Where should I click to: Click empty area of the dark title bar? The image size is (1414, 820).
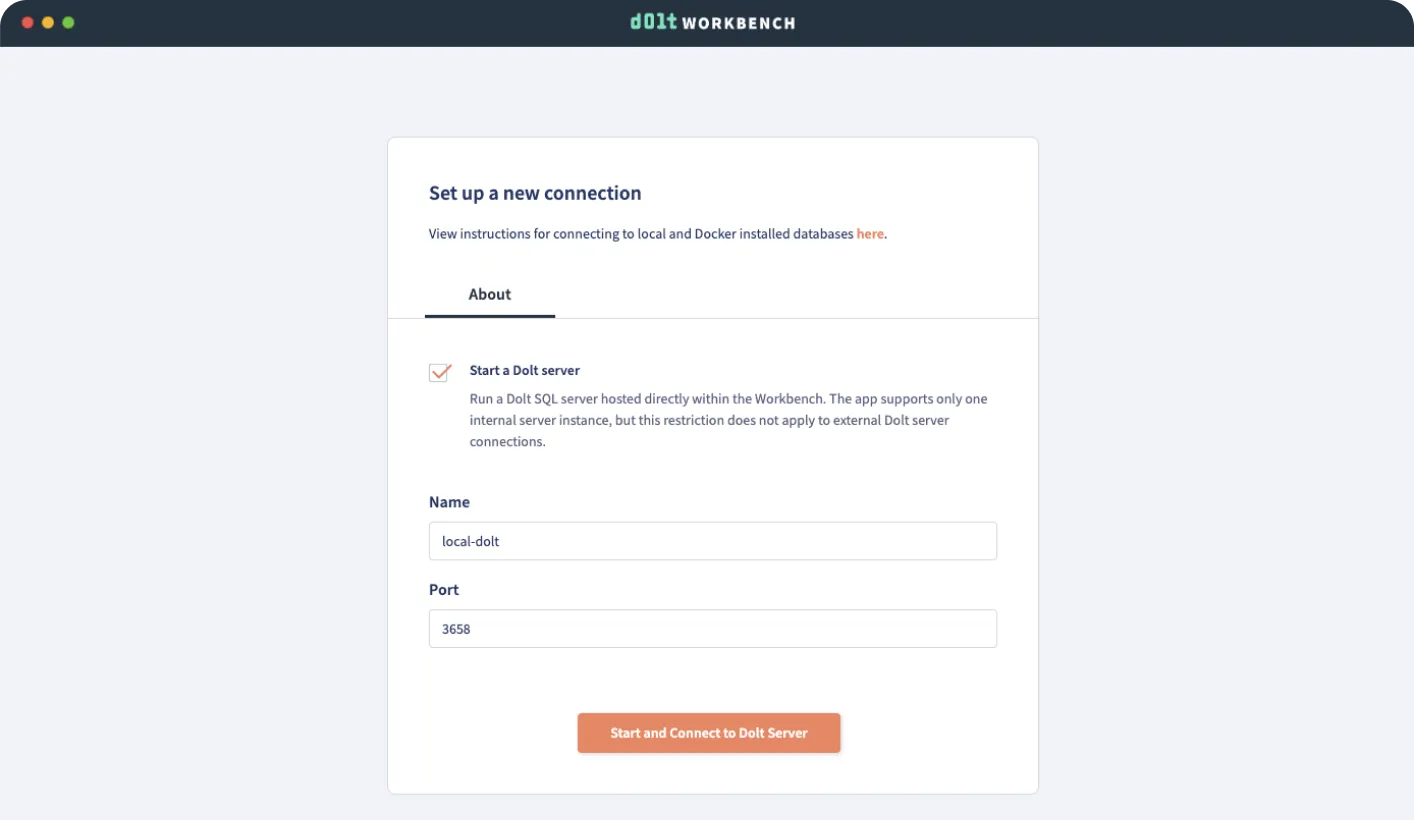1100,22
